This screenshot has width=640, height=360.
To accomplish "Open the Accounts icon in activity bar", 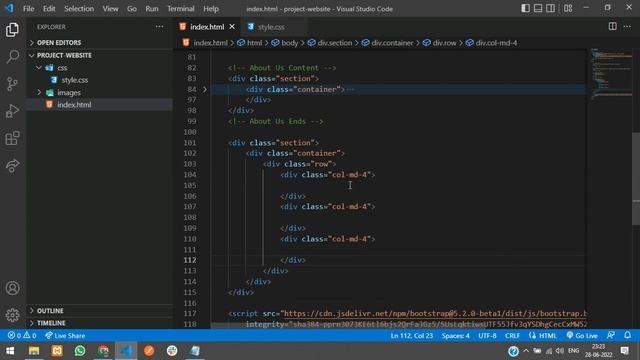I will coord(12,288).
